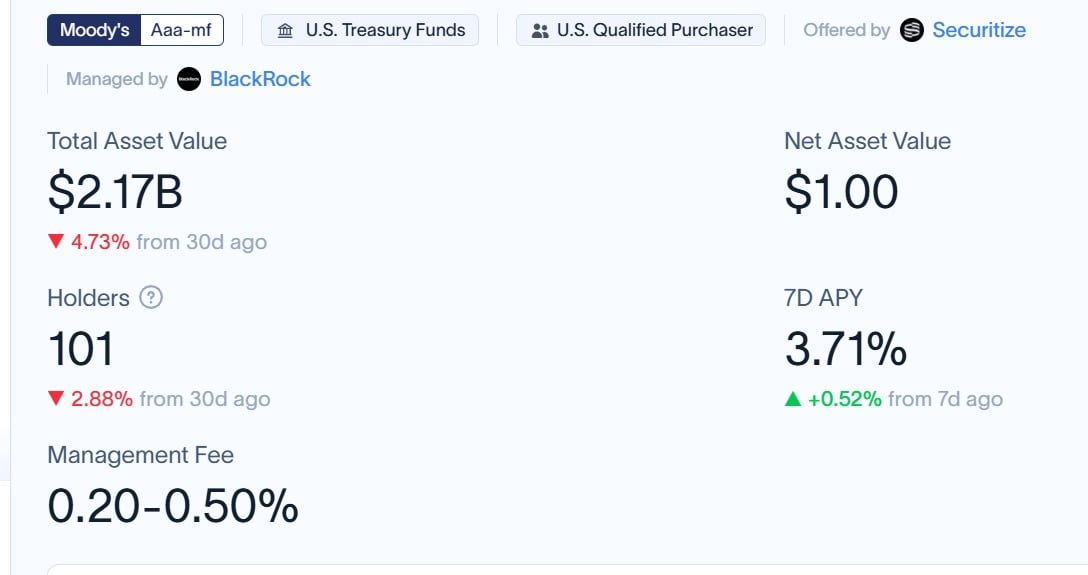The width and height of the screenshot is (1088, 575).
Task: Click the people icon in U.S. Qualified Purchaser
Action: (540, 31)
